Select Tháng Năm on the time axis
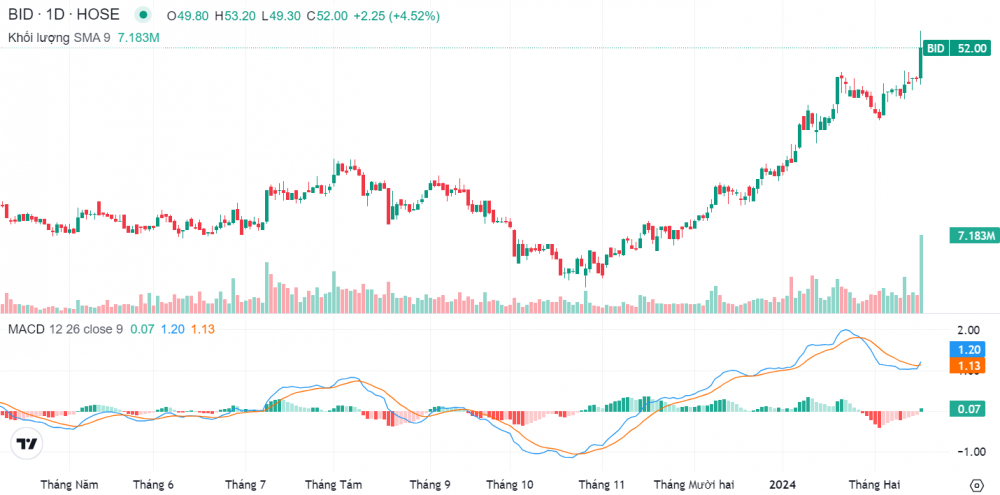The width and height of the screenshot is (1000, 495). (x=69, y=484)
